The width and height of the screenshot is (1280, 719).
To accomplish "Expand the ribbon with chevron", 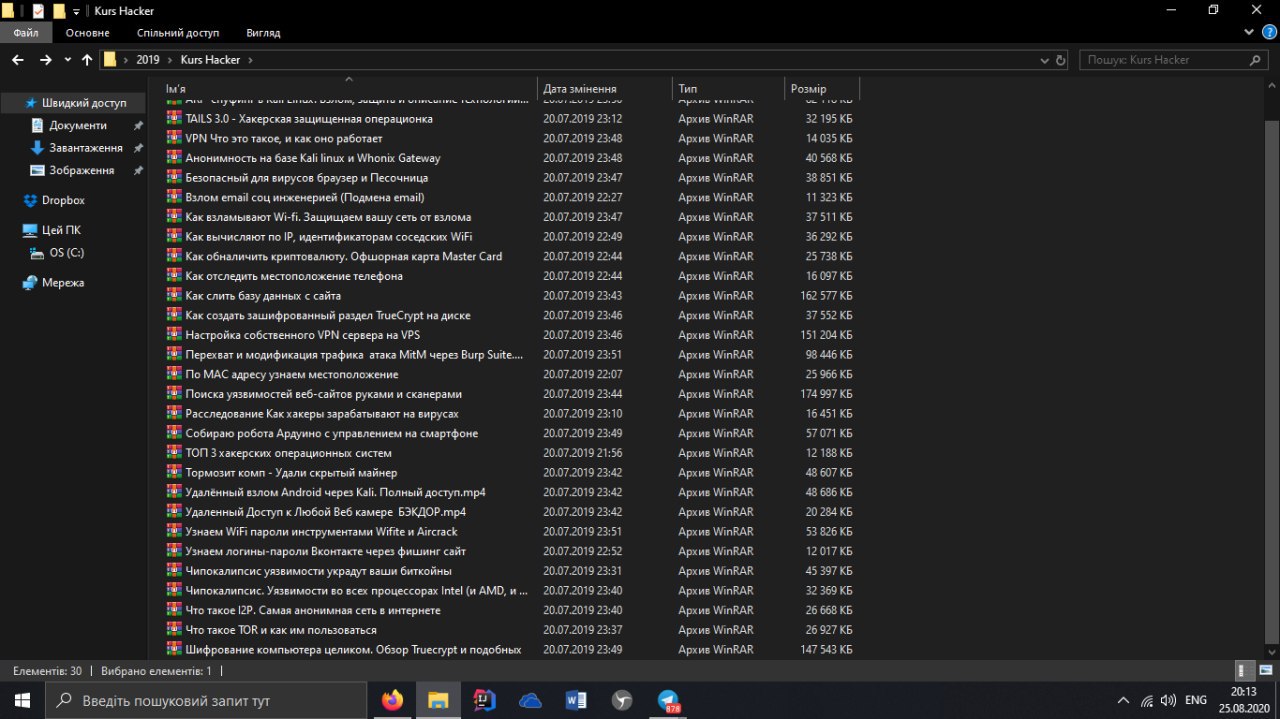I will coord(1248,32).
